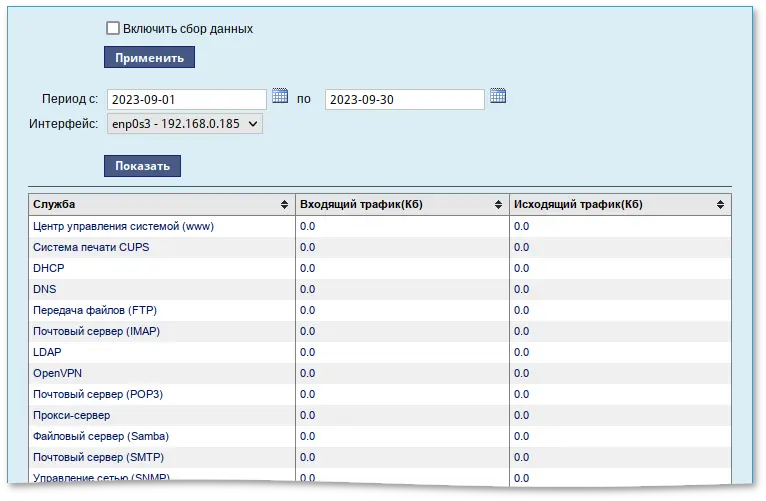
Task: Open the calendar picker for the end date
Action: click(x=498, y=97)
